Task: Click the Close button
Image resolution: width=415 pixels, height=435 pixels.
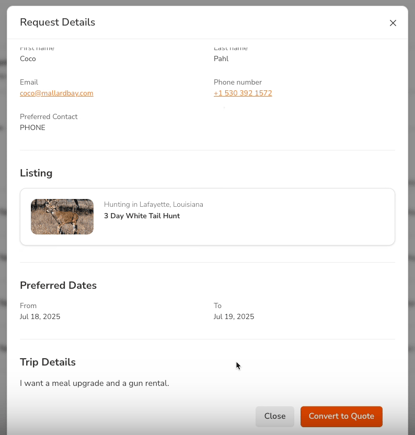Action: tap(275, 416)
